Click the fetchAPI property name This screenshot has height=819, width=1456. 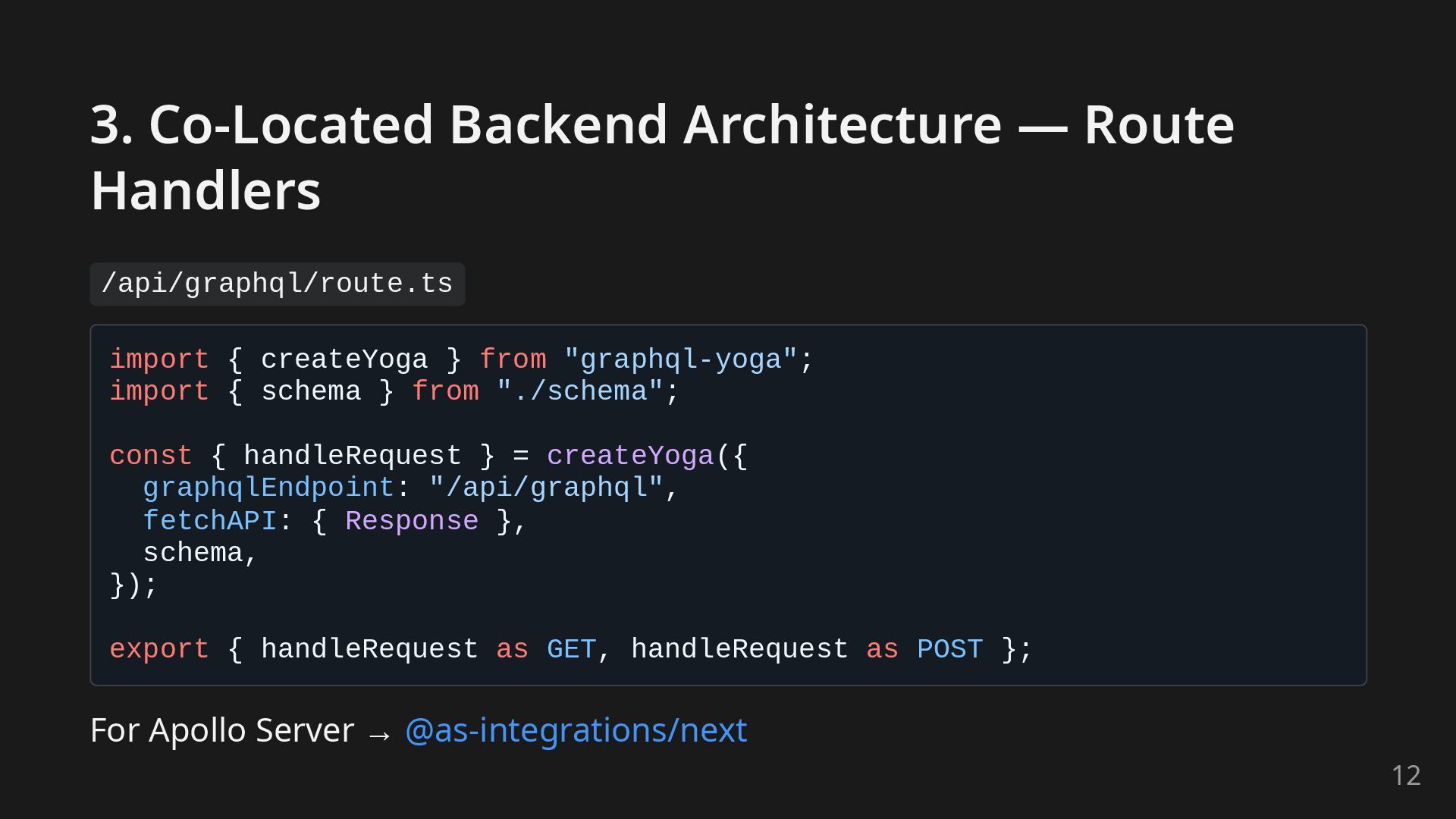(209, 521)
